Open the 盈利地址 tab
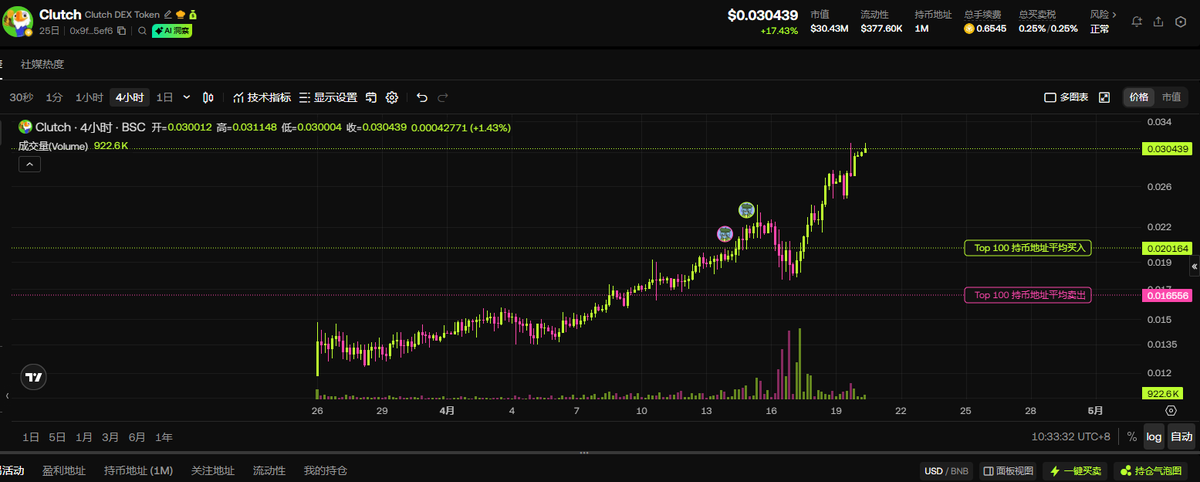 tap(63, 470)
